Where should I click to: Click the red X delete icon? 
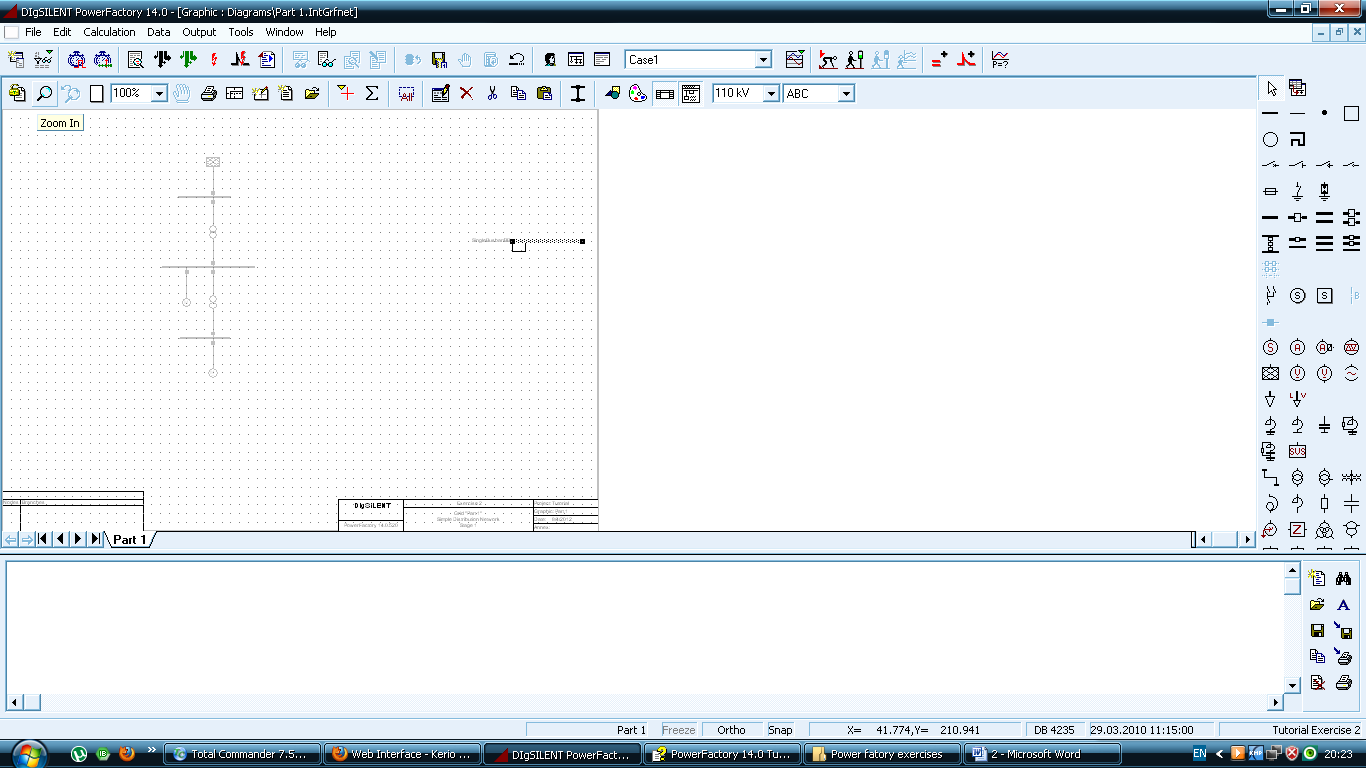click(x=467, y=93)
